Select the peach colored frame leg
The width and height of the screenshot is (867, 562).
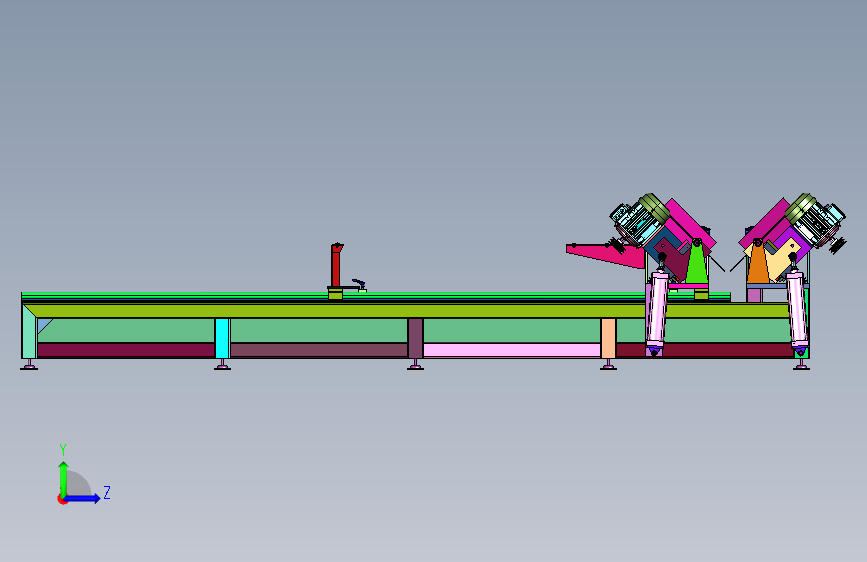pos(608,338)
